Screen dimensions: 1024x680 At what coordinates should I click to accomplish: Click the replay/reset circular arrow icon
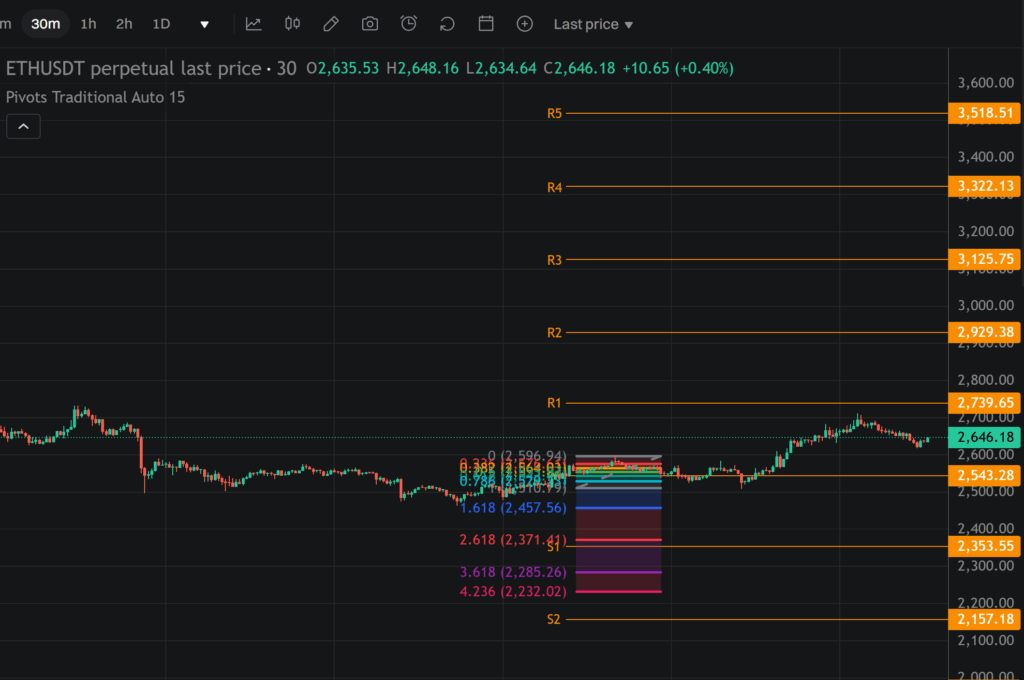pos(447,24)
